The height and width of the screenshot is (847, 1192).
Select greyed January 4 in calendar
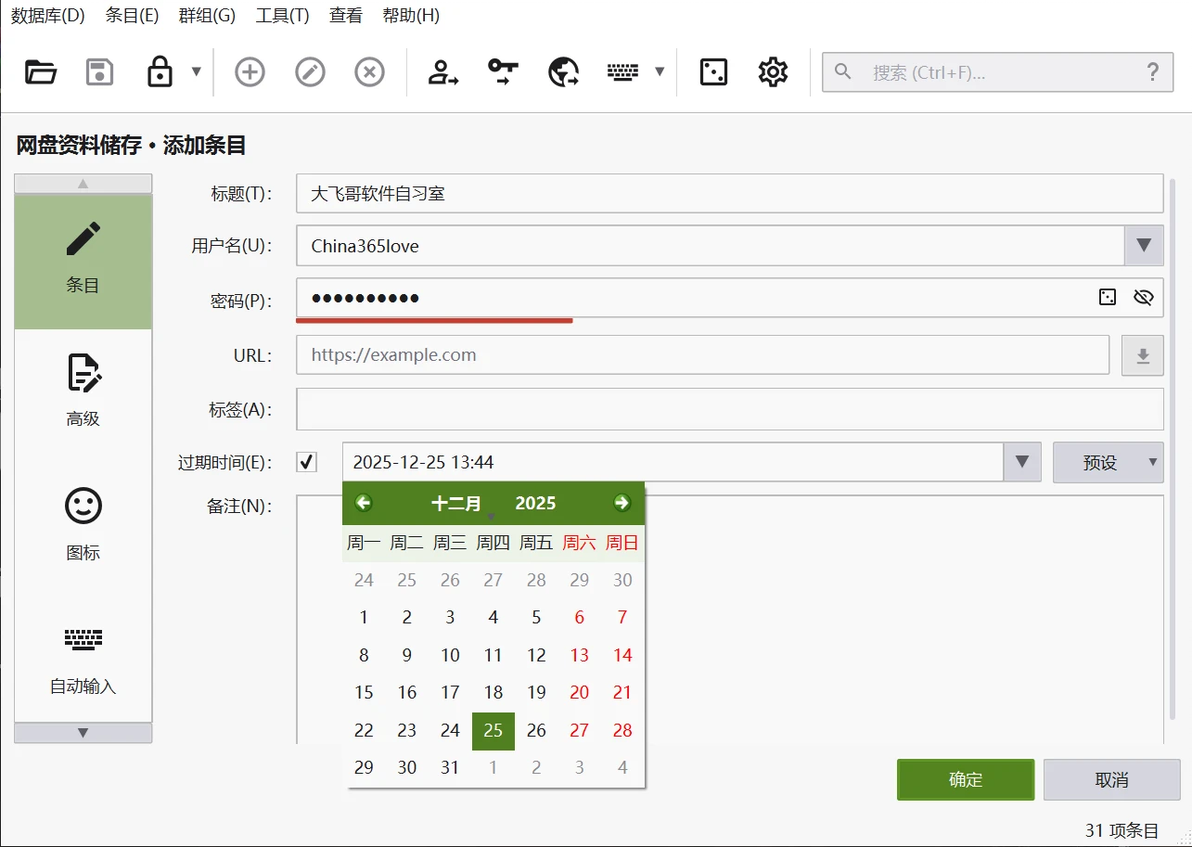623,768
